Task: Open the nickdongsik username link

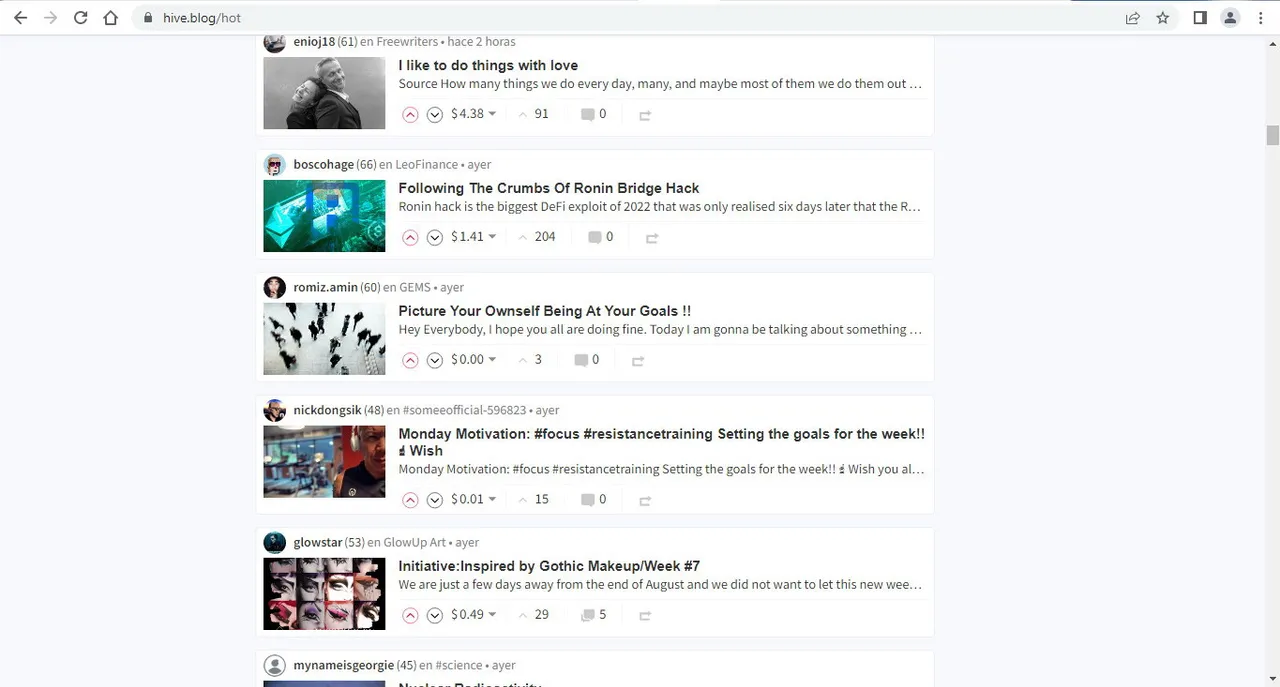Action: [x=327, y=411]
